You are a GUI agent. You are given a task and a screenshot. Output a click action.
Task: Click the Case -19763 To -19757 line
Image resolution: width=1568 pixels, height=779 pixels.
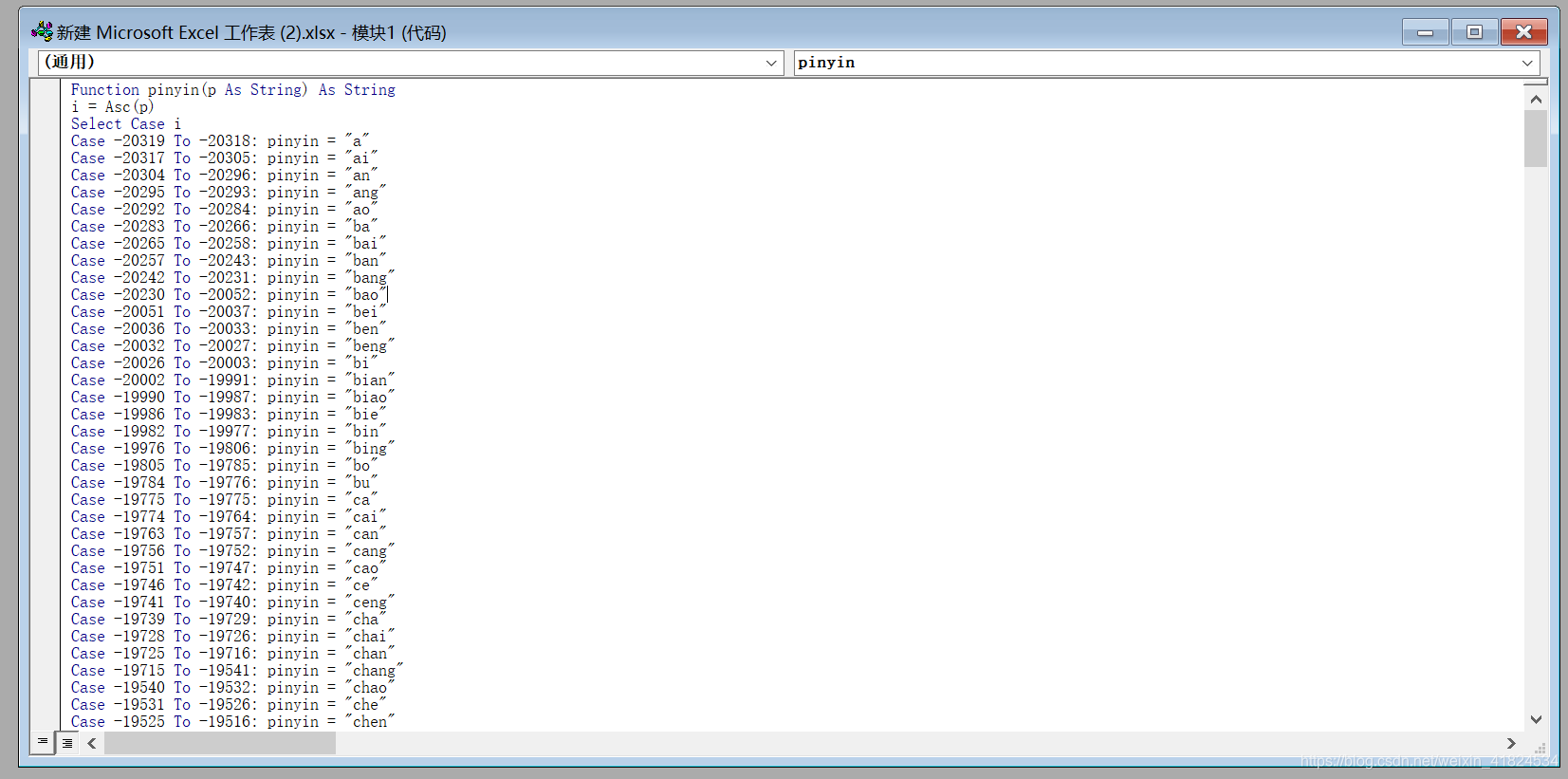point(229,534)
